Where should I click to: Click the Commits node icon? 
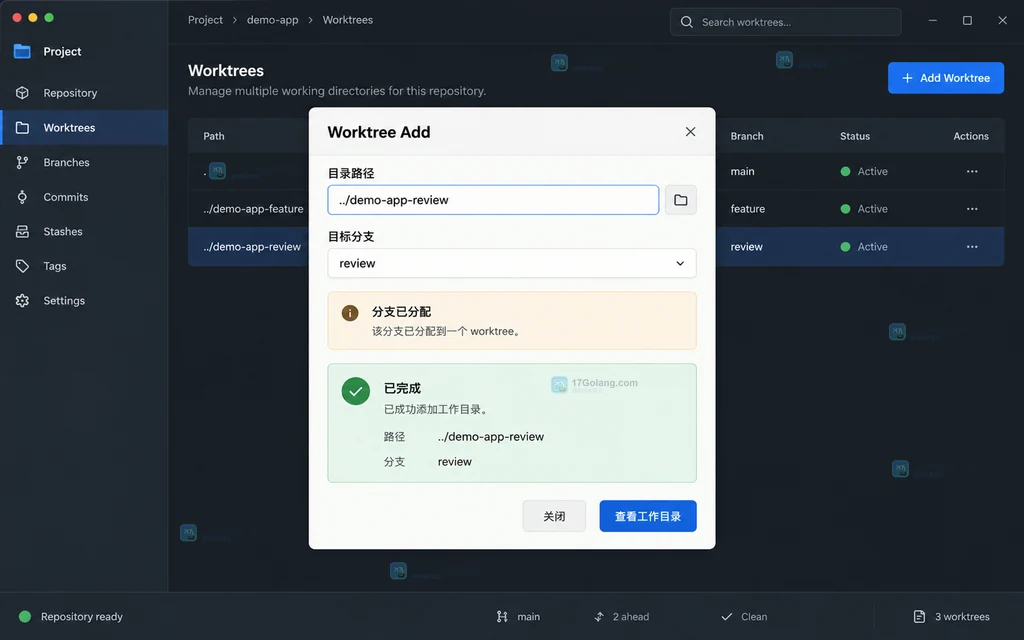pos(22,197)
